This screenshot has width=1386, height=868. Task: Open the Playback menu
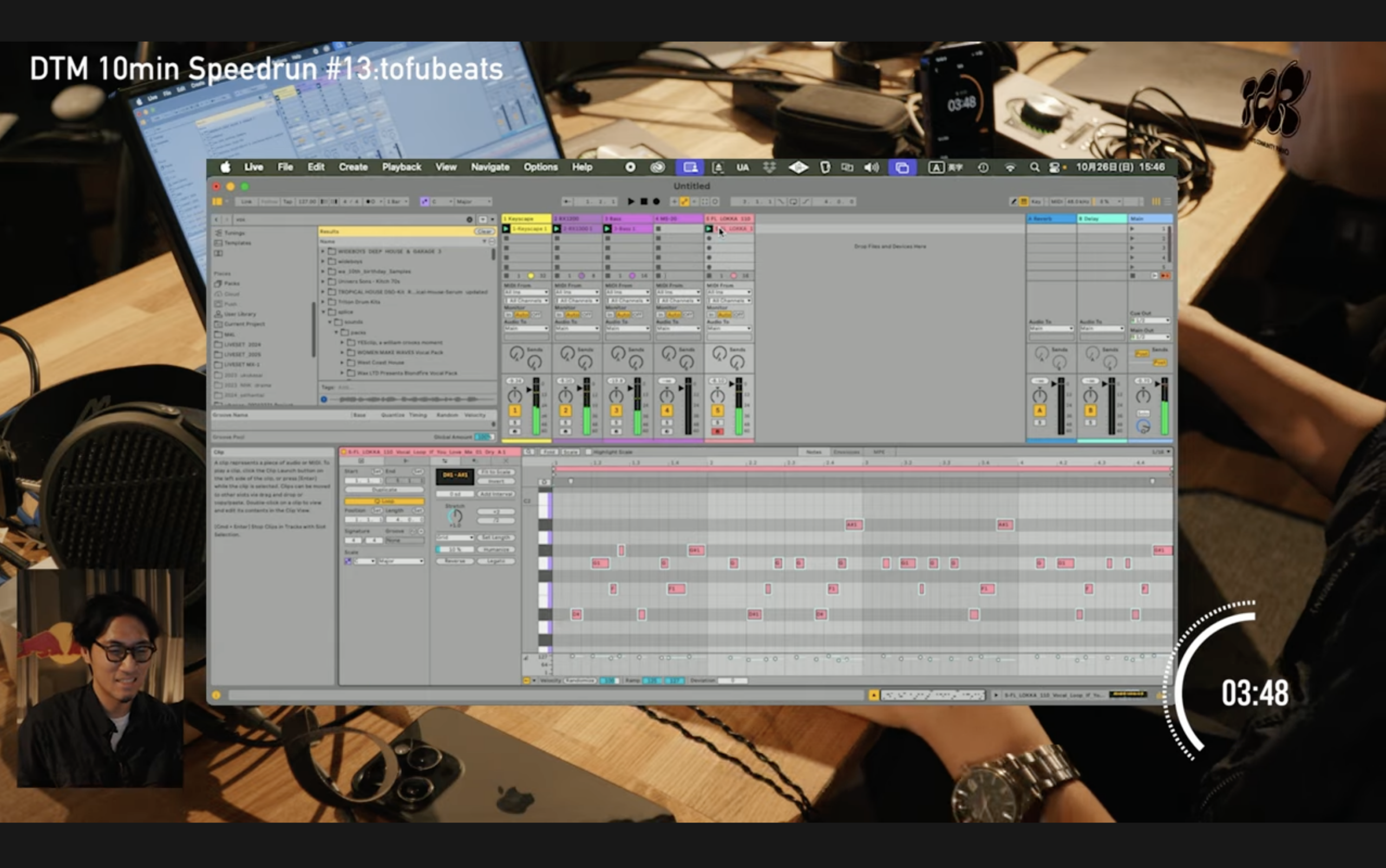click(401, 167)
